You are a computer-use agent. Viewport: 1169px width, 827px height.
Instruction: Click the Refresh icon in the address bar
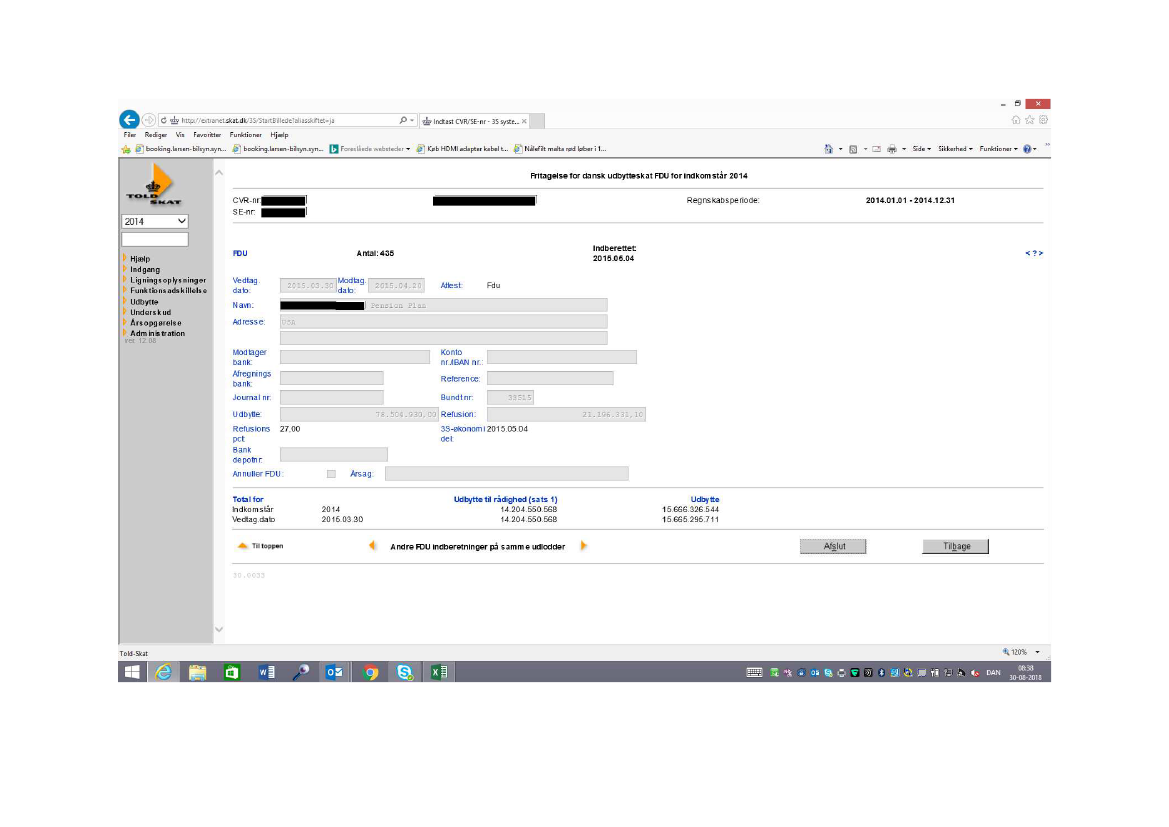click(x=163, y=120)
